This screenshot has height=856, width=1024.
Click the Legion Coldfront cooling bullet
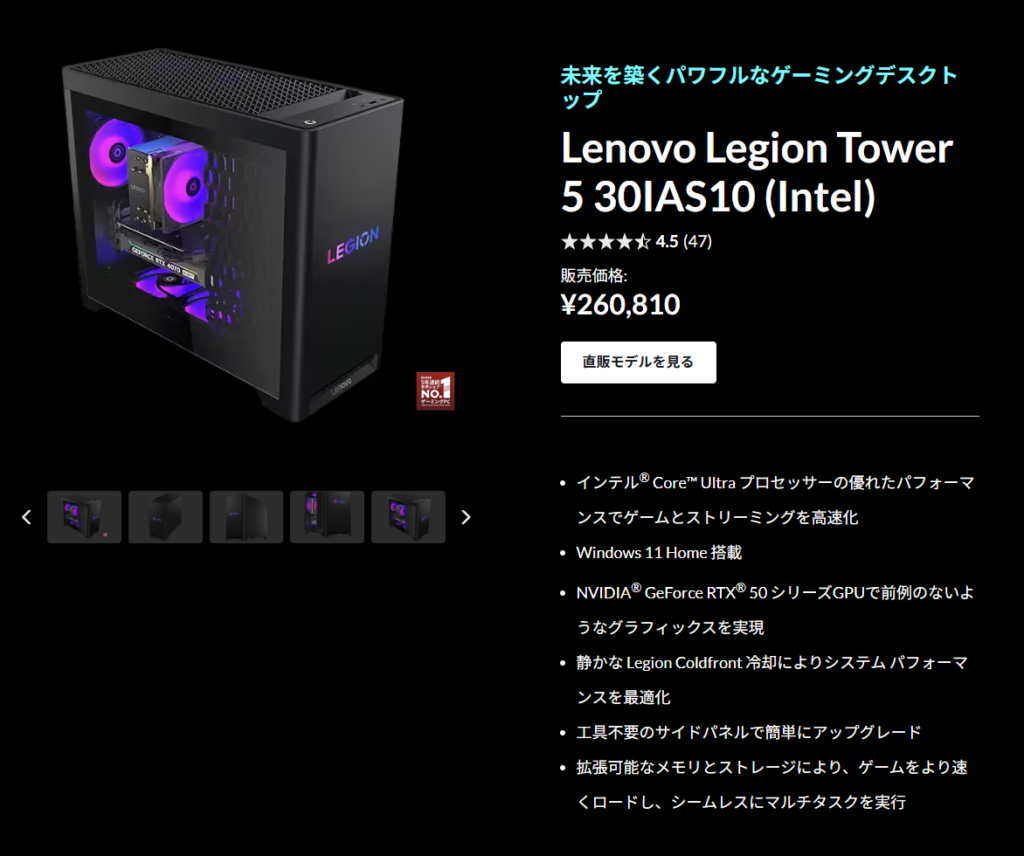pyautogui.click(x=772, y=680)
